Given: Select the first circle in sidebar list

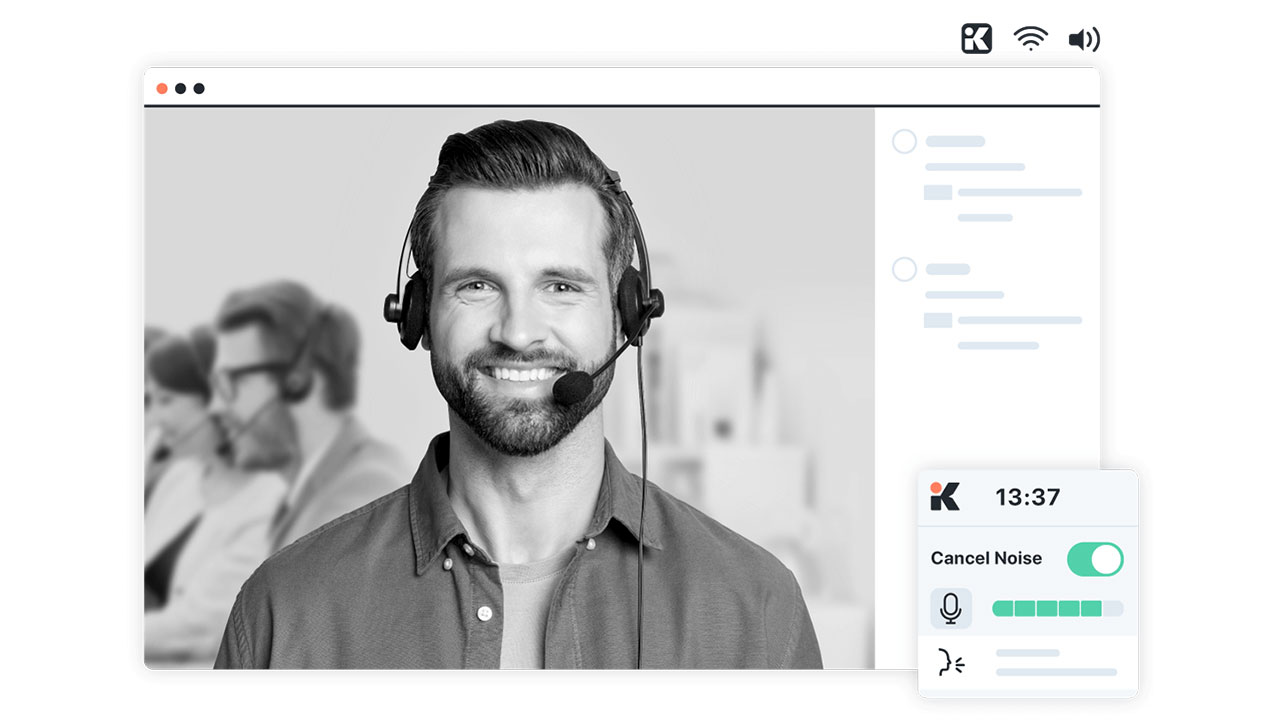Looking at the screenshot, I should [904, 141].
